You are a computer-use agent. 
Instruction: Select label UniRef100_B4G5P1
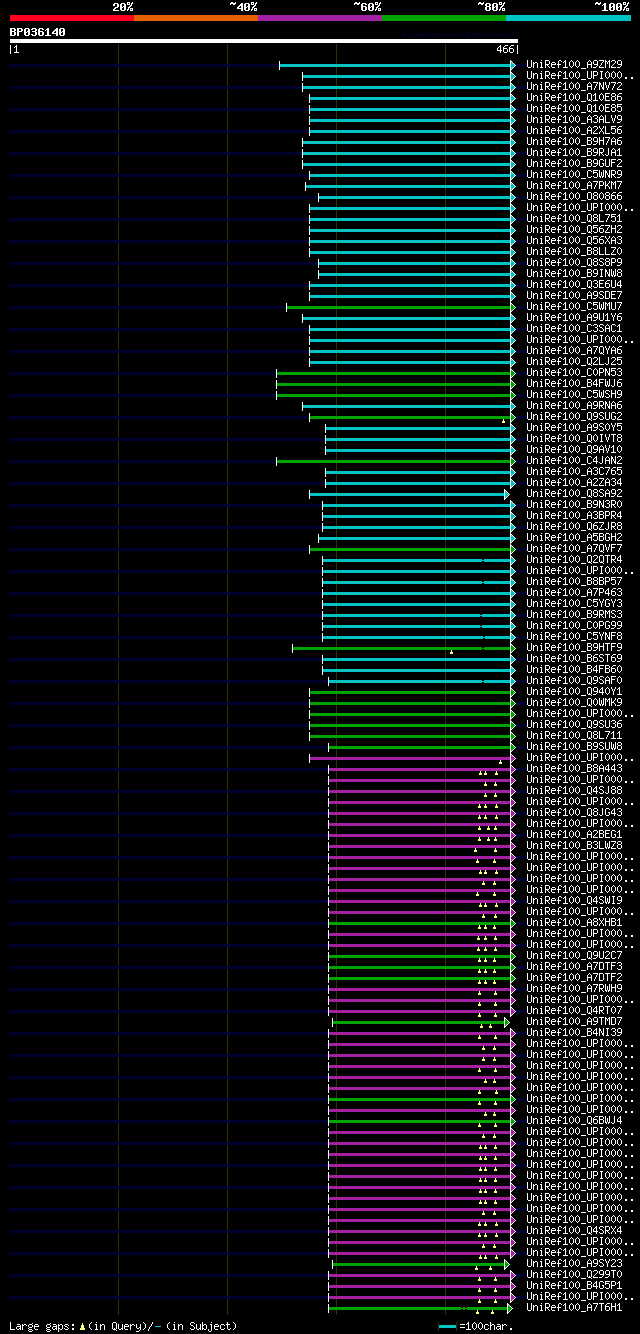pos(574,1286)
